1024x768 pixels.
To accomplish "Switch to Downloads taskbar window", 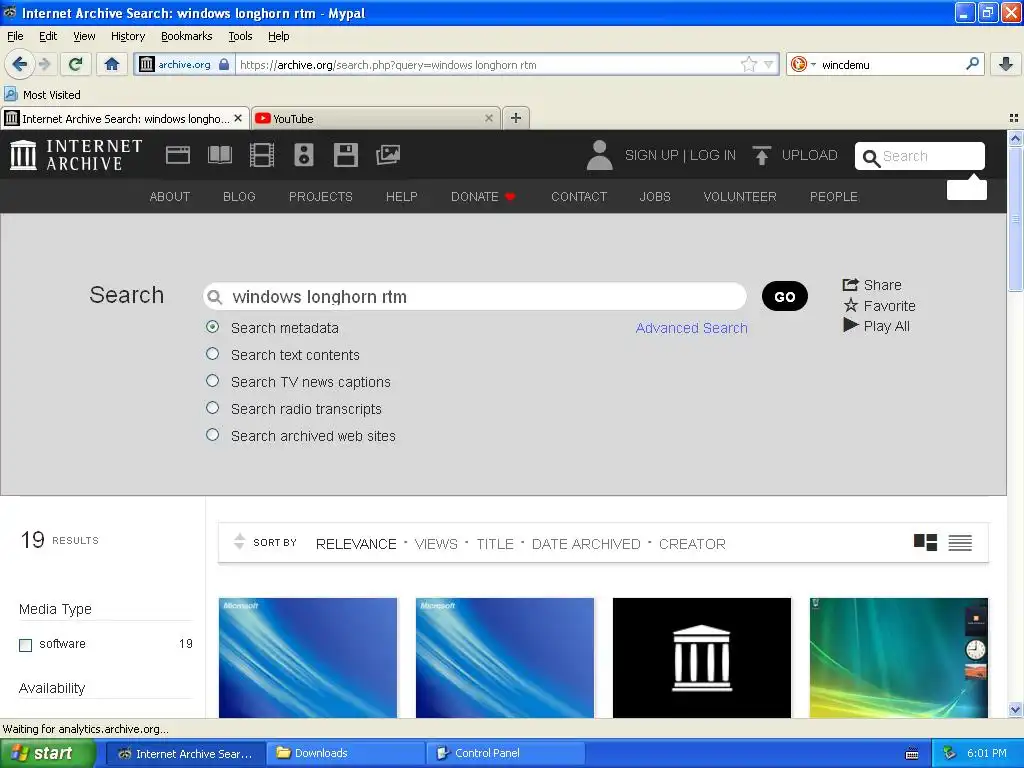I will (345, 753).
